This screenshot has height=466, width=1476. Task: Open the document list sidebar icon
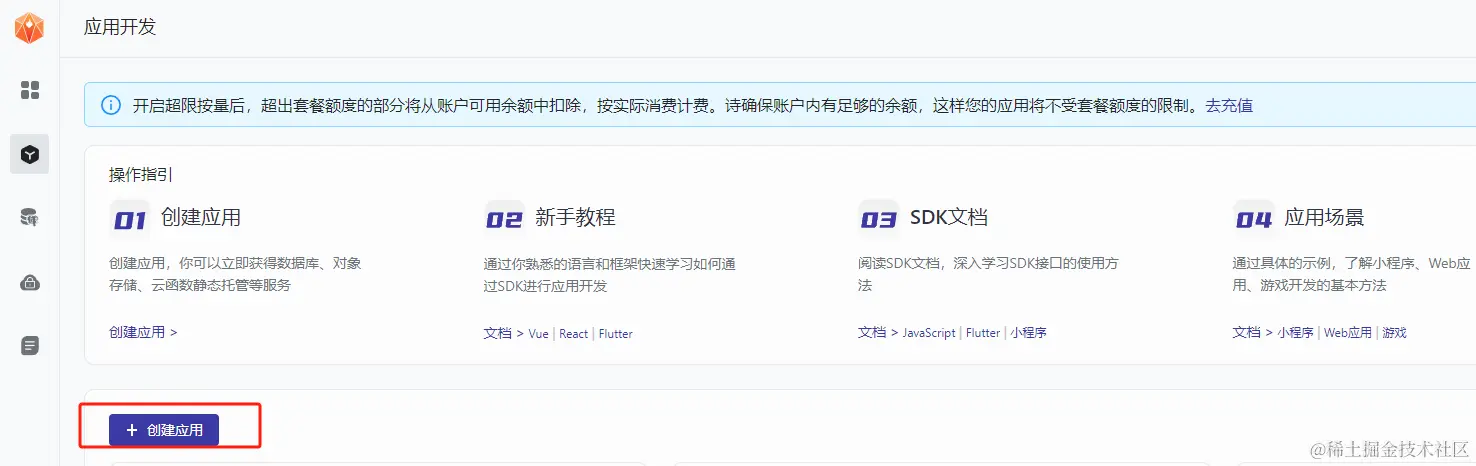[x=30, y=346]
